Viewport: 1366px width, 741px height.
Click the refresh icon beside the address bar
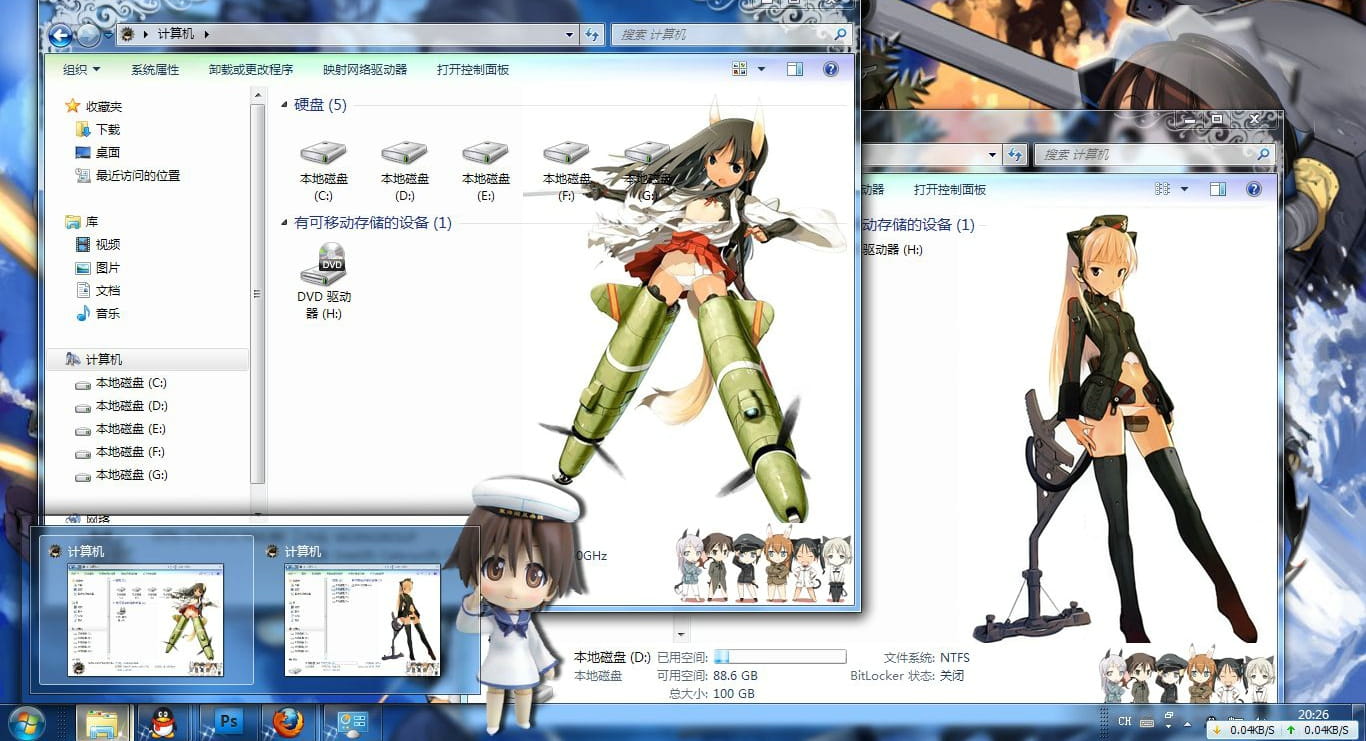coord(592,34)
